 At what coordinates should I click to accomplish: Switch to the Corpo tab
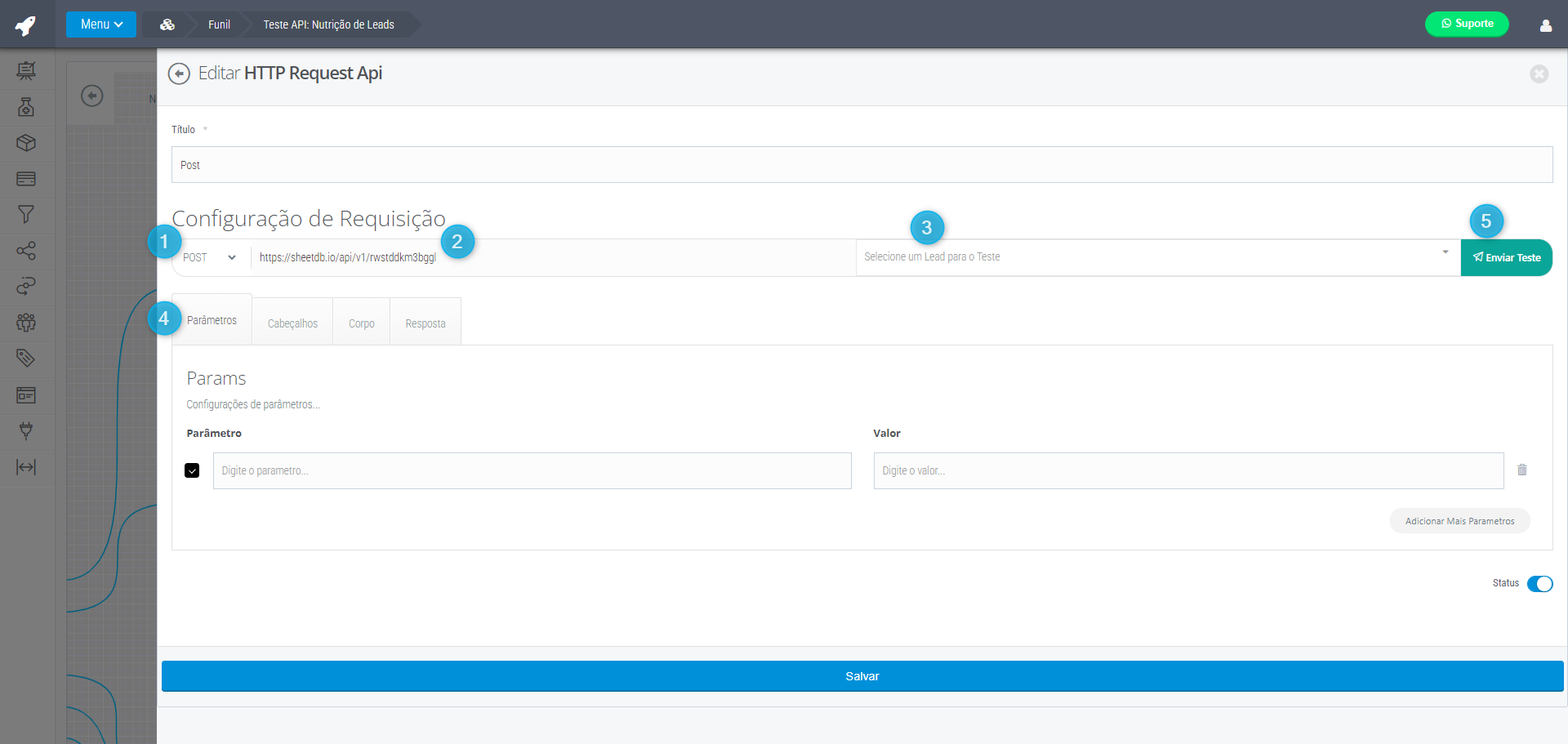click(361, 323)
